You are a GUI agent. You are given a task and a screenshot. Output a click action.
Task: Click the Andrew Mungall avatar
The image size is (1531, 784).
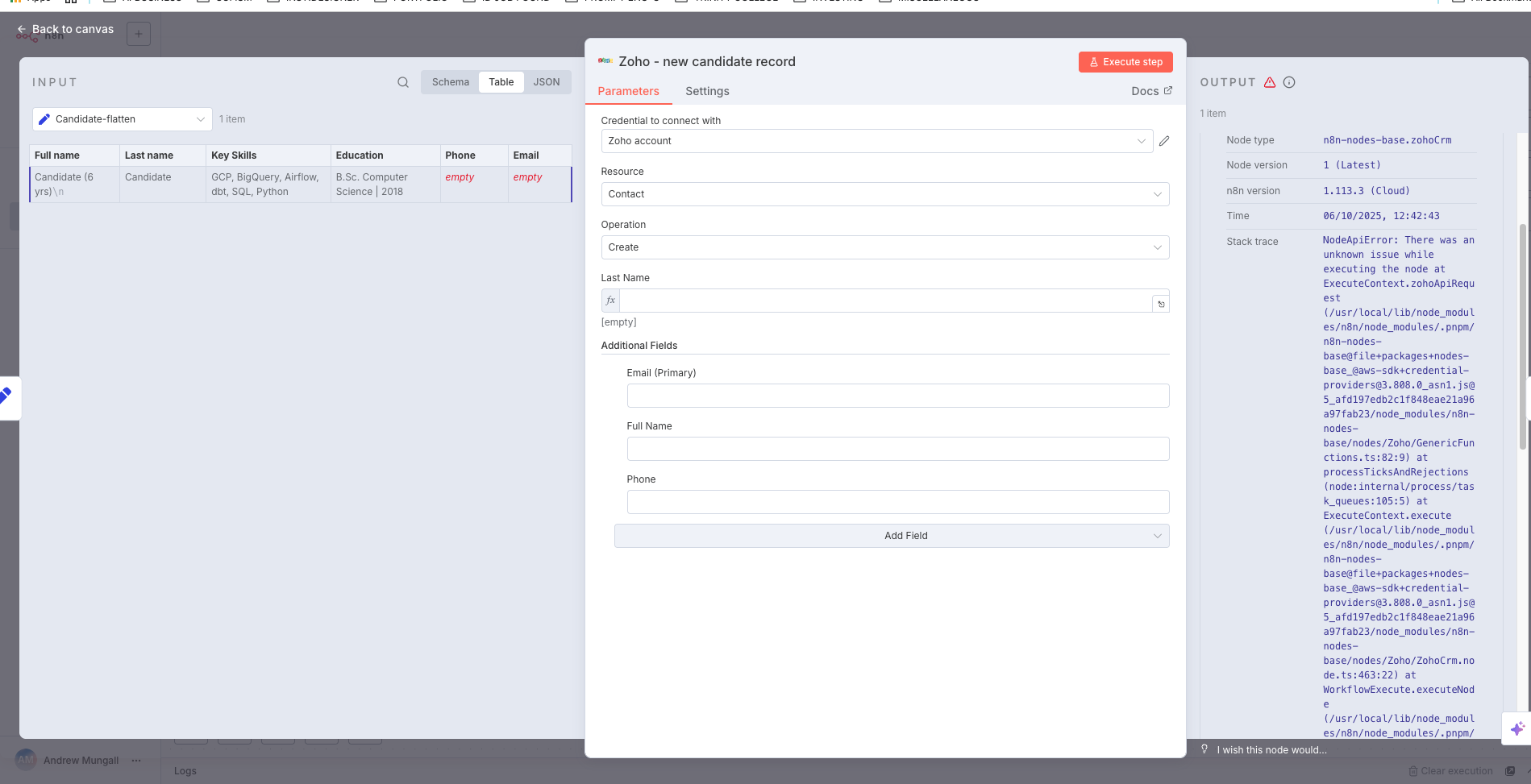26,760
